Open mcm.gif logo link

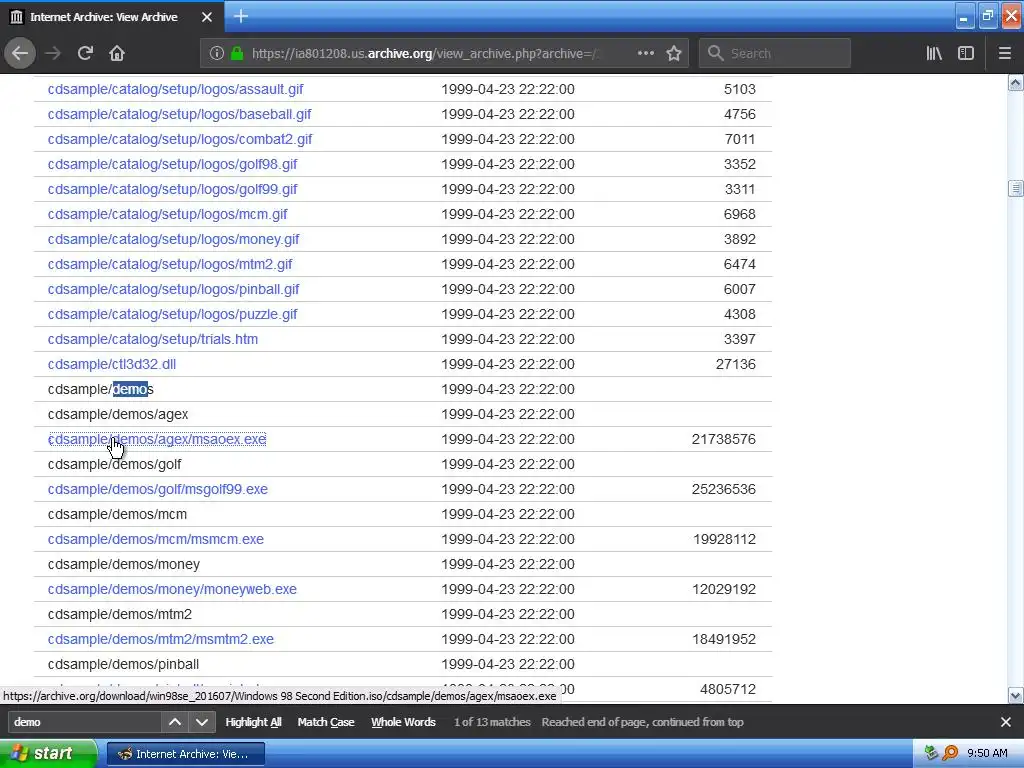(x=167, y=214)
